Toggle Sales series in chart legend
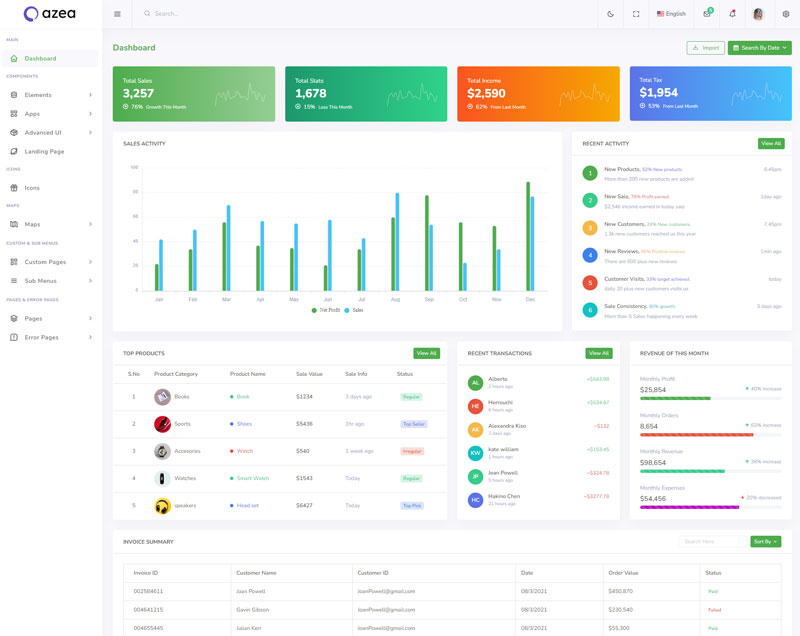800x636 pixels. pos(354,310)
